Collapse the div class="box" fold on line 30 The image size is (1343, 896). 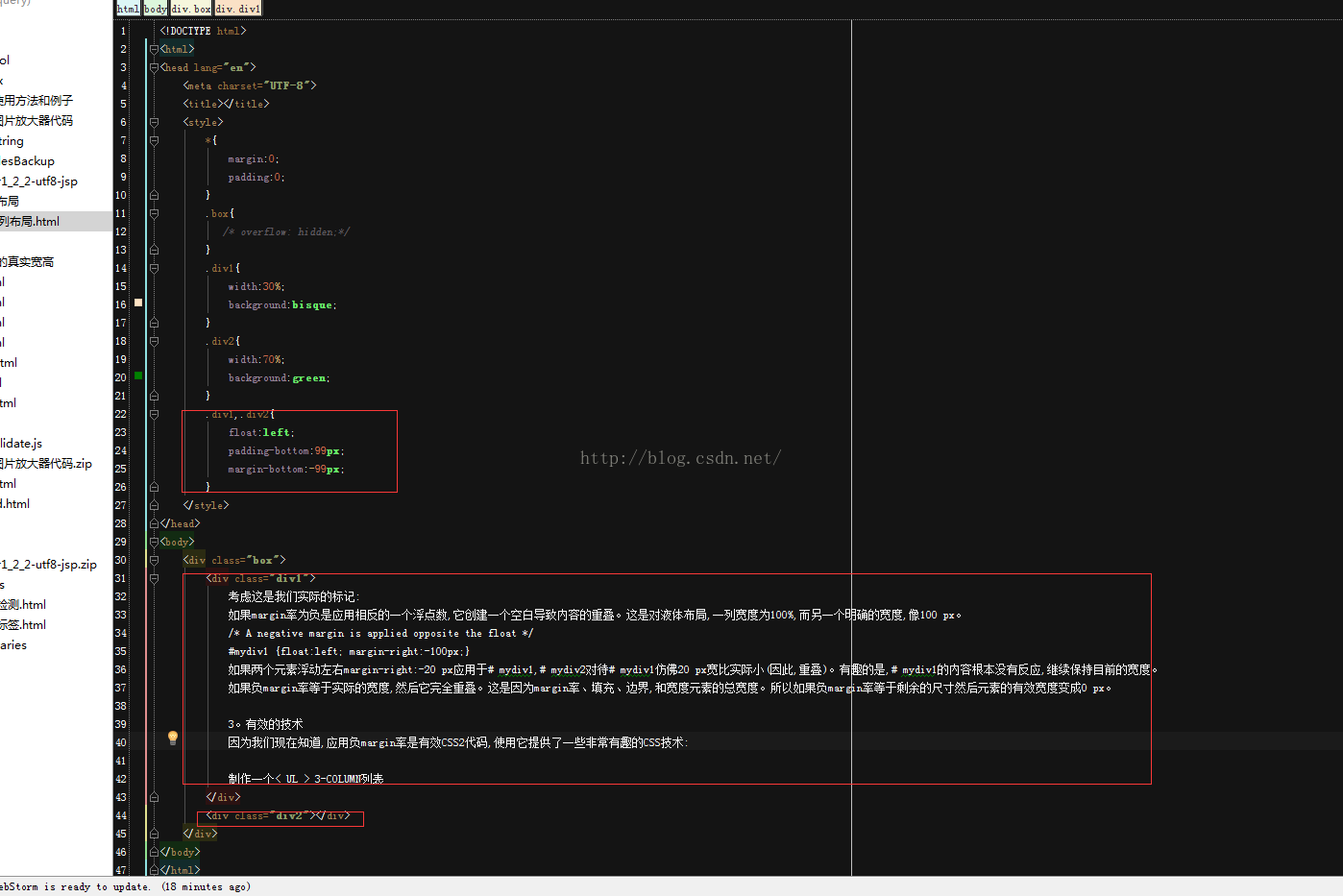click(x=154, y=560)
